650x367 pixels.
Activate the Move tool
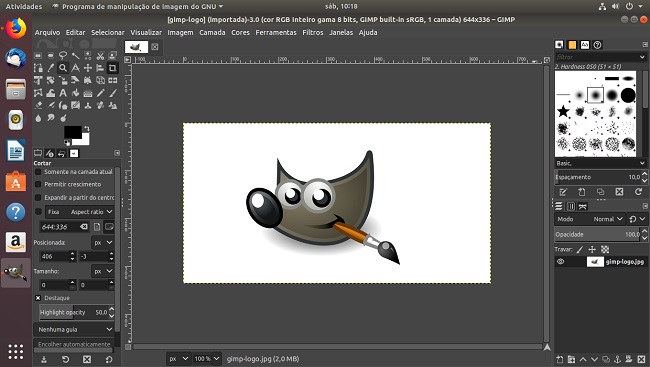pyautogui.click(x=88, y=68)
